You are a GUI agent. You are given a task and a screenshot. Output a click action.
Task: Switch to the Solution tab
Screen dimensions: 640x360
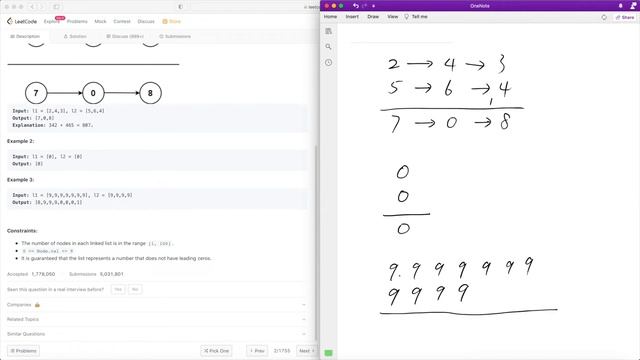pos(75,36)
